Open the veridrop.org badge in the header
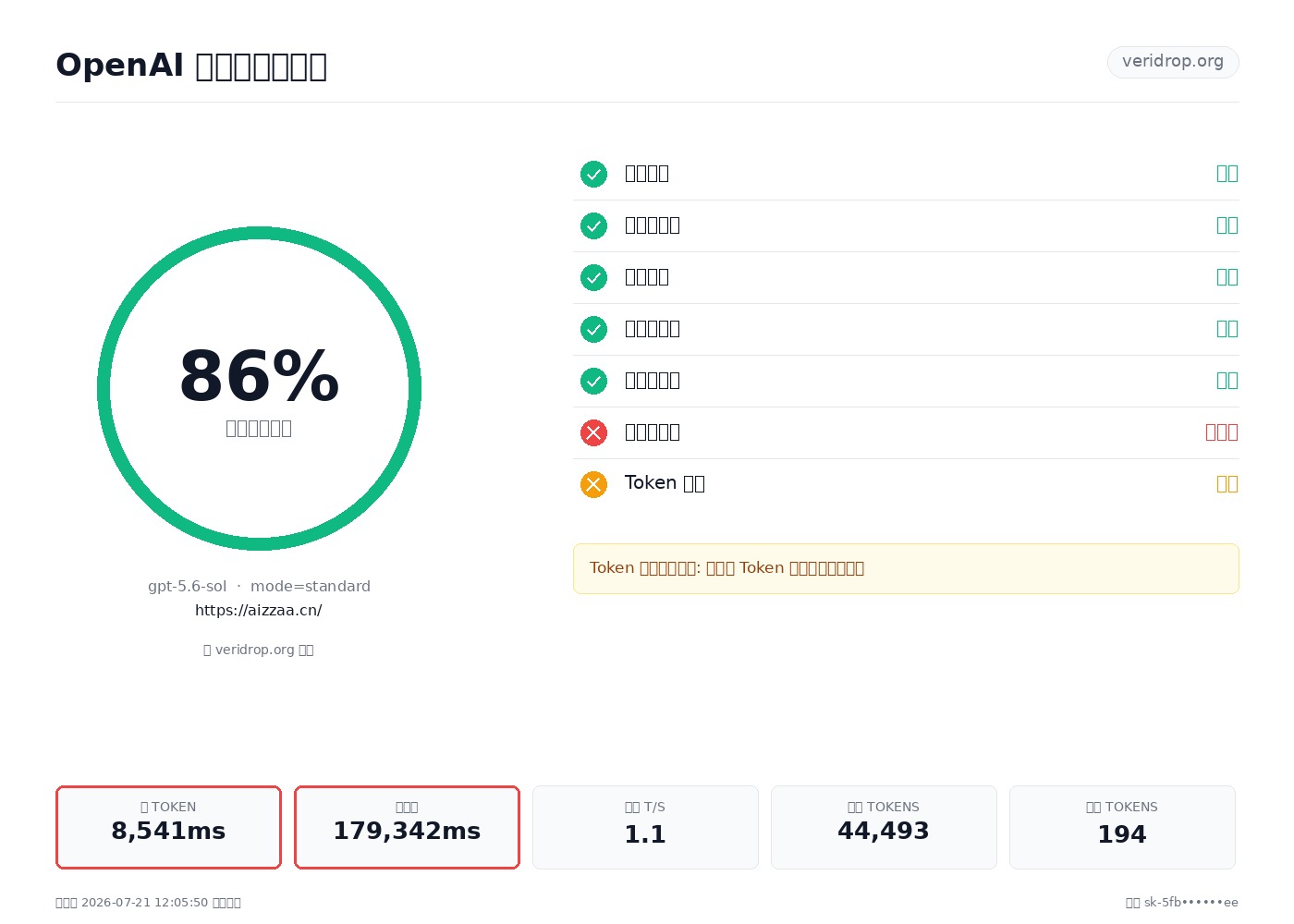Viewport: 1294px width, 924px height. [1173, 62]
